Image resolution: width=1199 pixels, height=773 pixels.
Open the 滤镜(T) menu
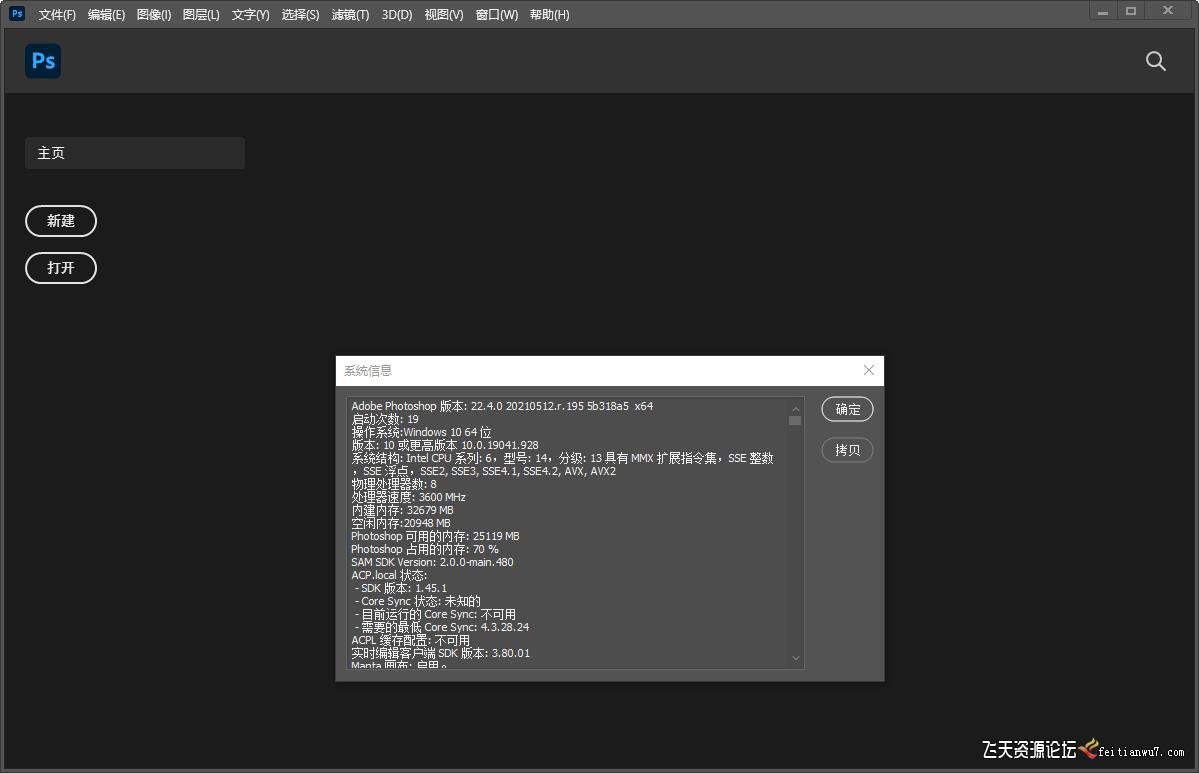pos(350,15)
